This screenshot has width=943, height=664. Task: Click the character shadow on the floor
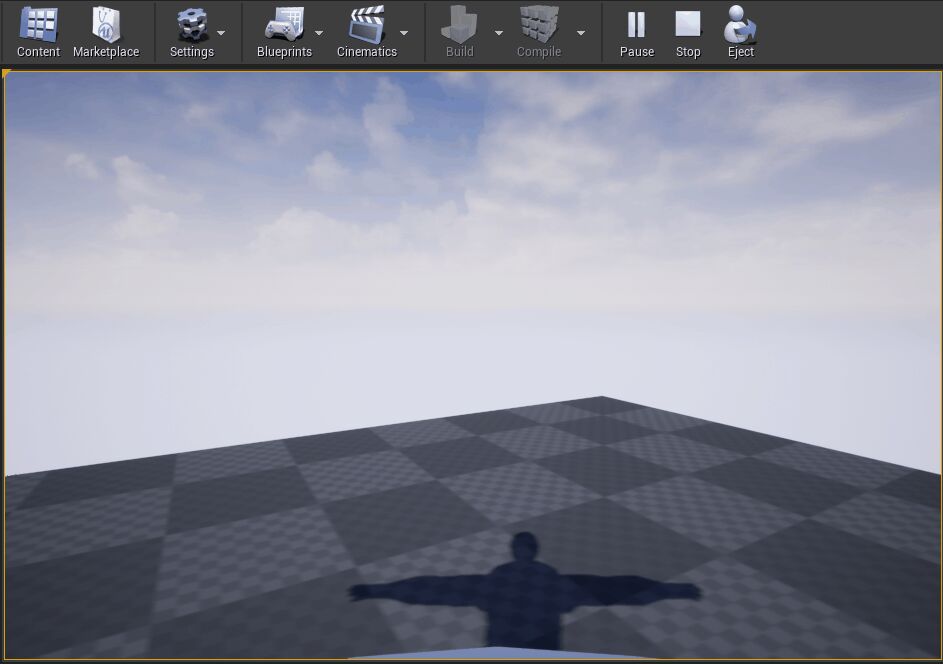524,592
